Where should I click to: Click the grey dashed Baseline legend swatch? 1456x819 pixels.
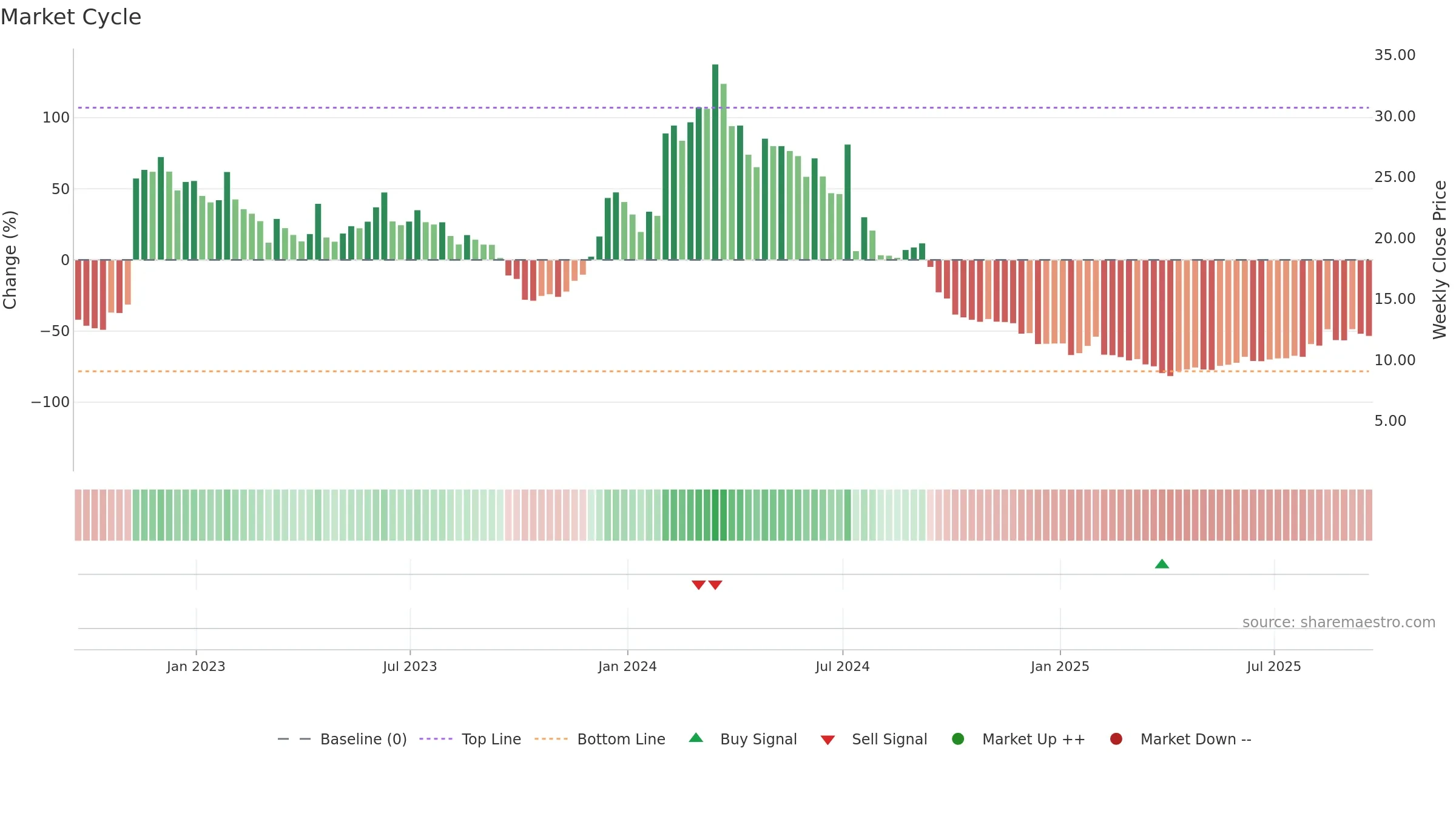point(294,739)
